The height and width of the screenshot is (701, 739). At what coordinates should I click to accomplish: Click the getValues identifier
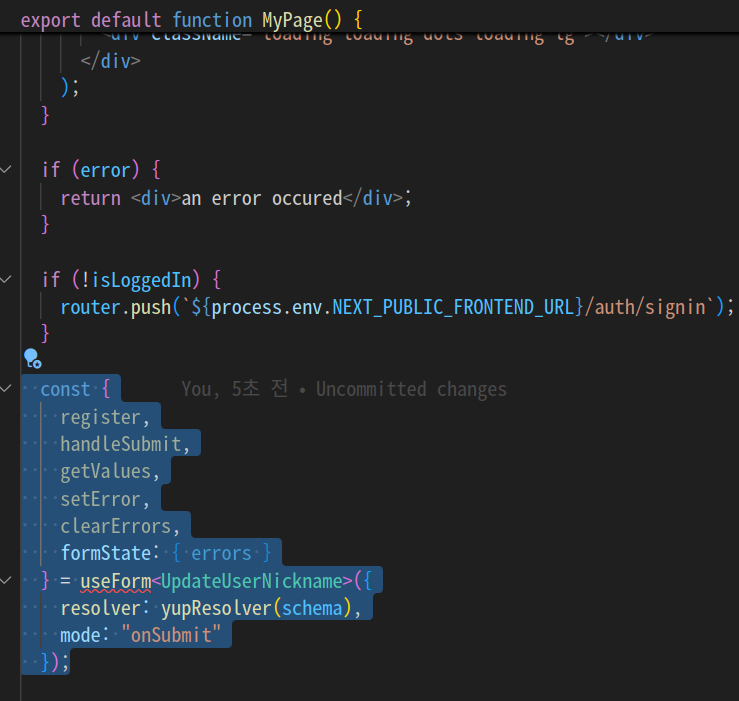tap(106, 471)
